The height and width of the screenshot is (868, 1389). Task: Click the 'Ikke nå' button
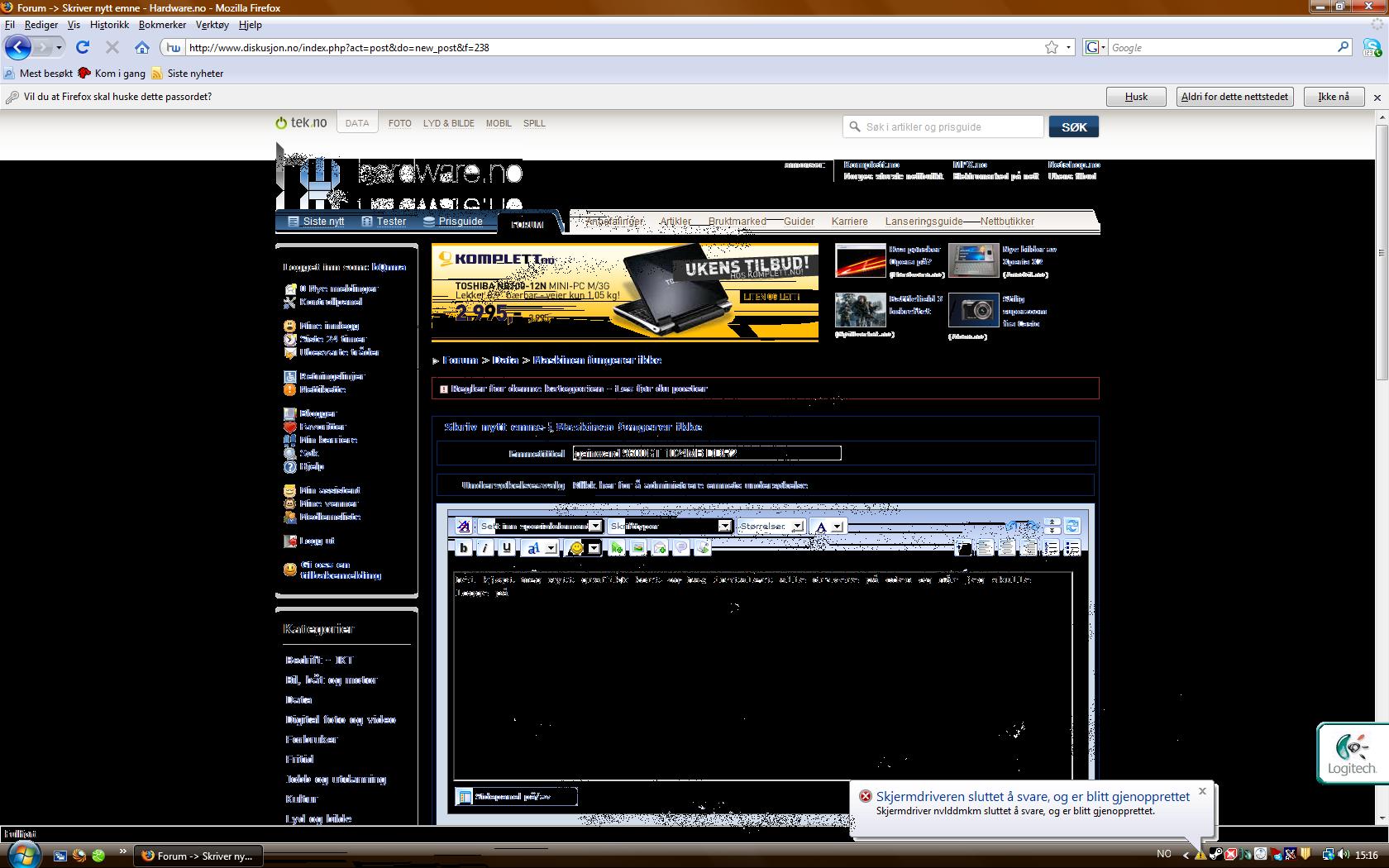coord(1334,97)
